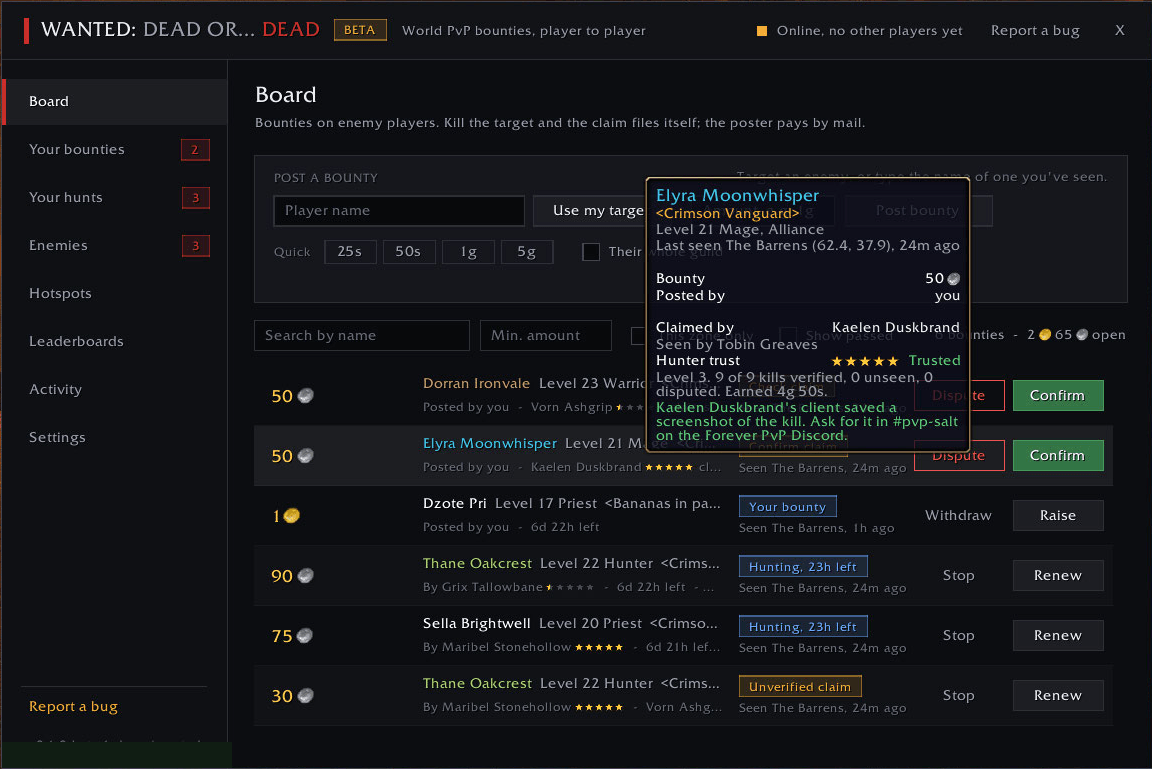The height and width of the screenshot is (769, 1152).
Task: Stop hunting the 90 silver Thane Oakcrest bounty
Action: tap(958, 576)
